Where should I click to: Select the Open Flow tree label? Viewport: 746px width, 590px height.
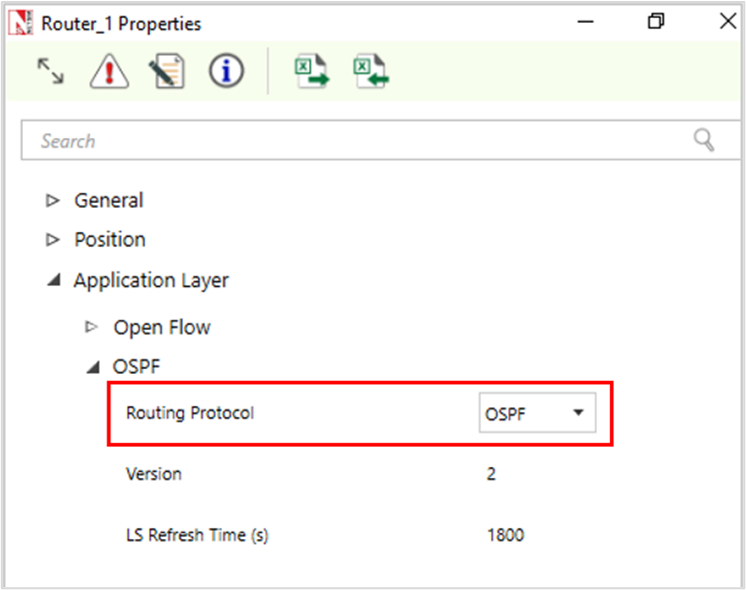click(x=162, y=327)
